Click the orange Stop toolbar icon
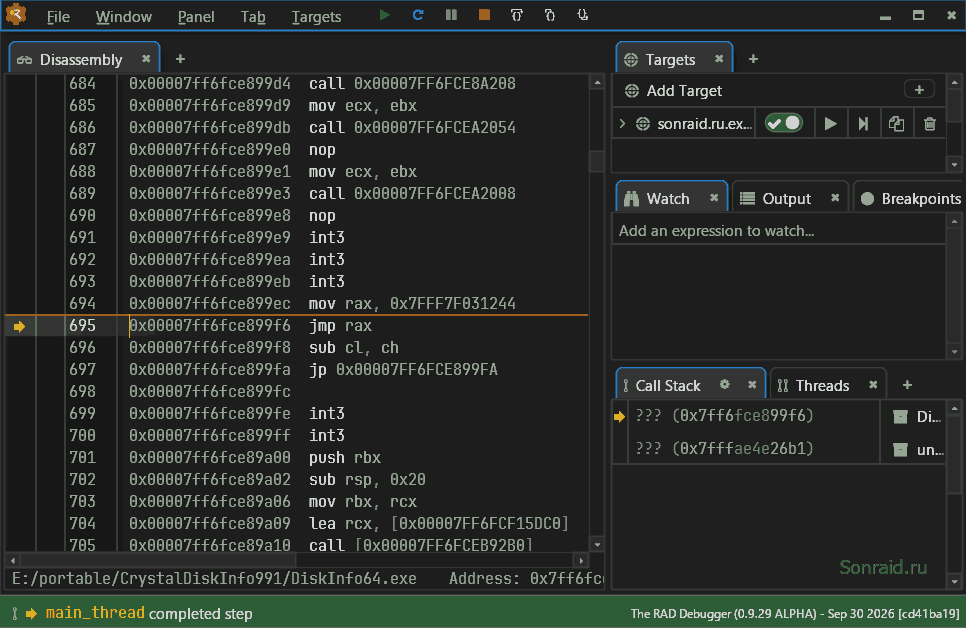 [484, 15]
